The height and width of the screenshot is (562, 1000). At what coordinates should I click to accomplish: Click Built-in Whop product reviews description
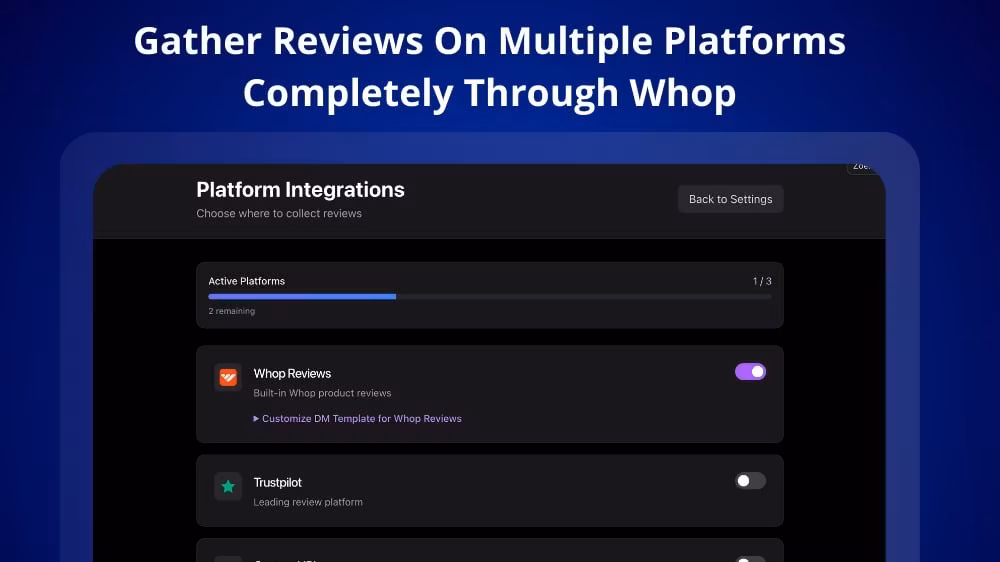[x=322, y=393]
